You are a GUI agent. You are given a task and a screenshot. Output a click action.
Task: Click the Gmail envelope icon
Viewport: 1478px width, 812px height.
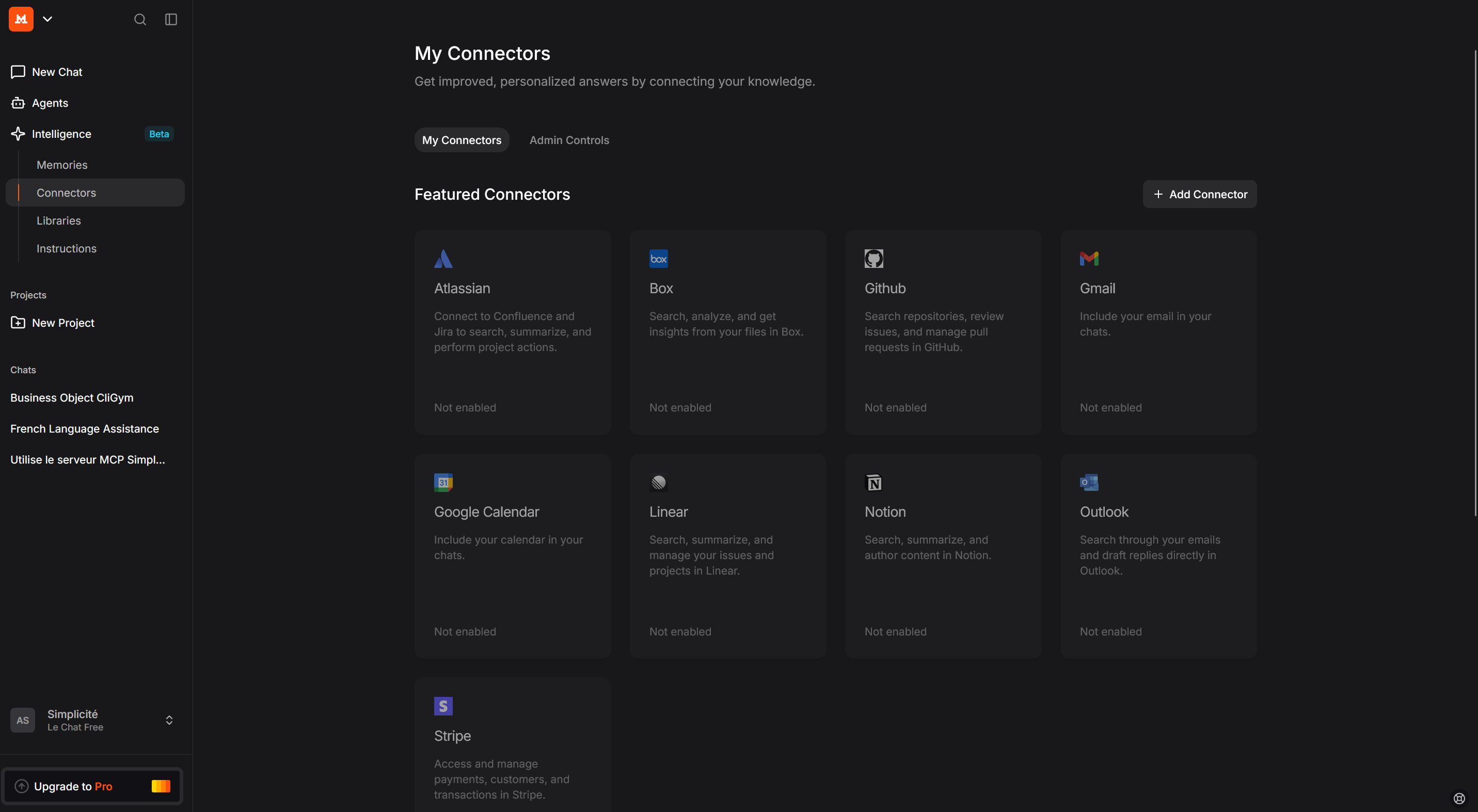[x=1089, y=258]
